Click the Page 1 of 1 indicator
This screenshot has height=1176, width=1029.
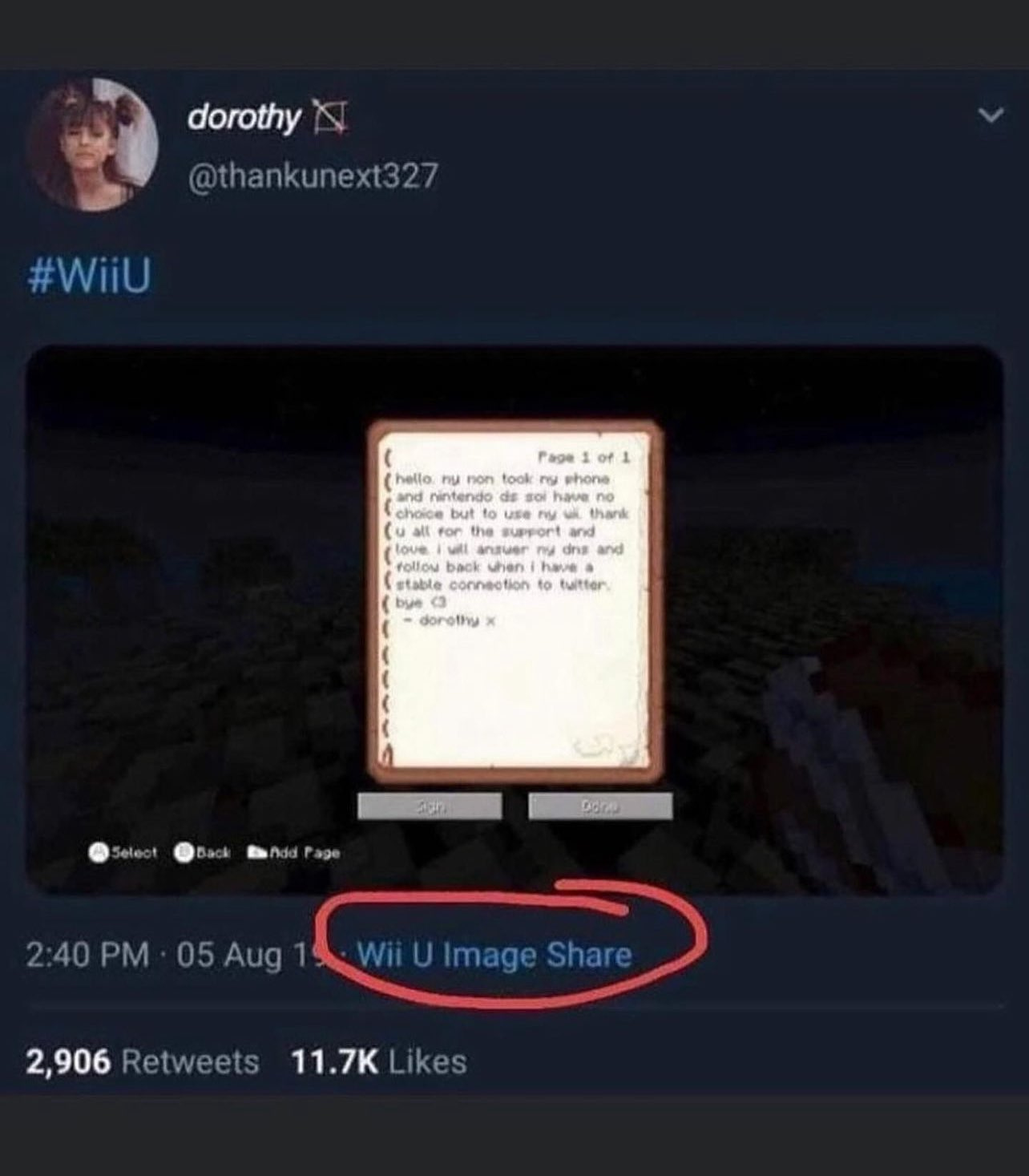(x=583, y=458)
